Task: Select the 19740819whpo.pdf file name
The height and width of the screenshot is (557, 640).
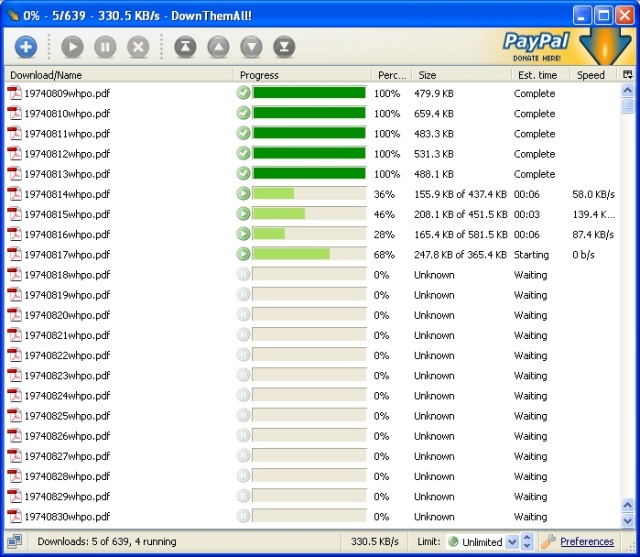Action: [67, 295]
